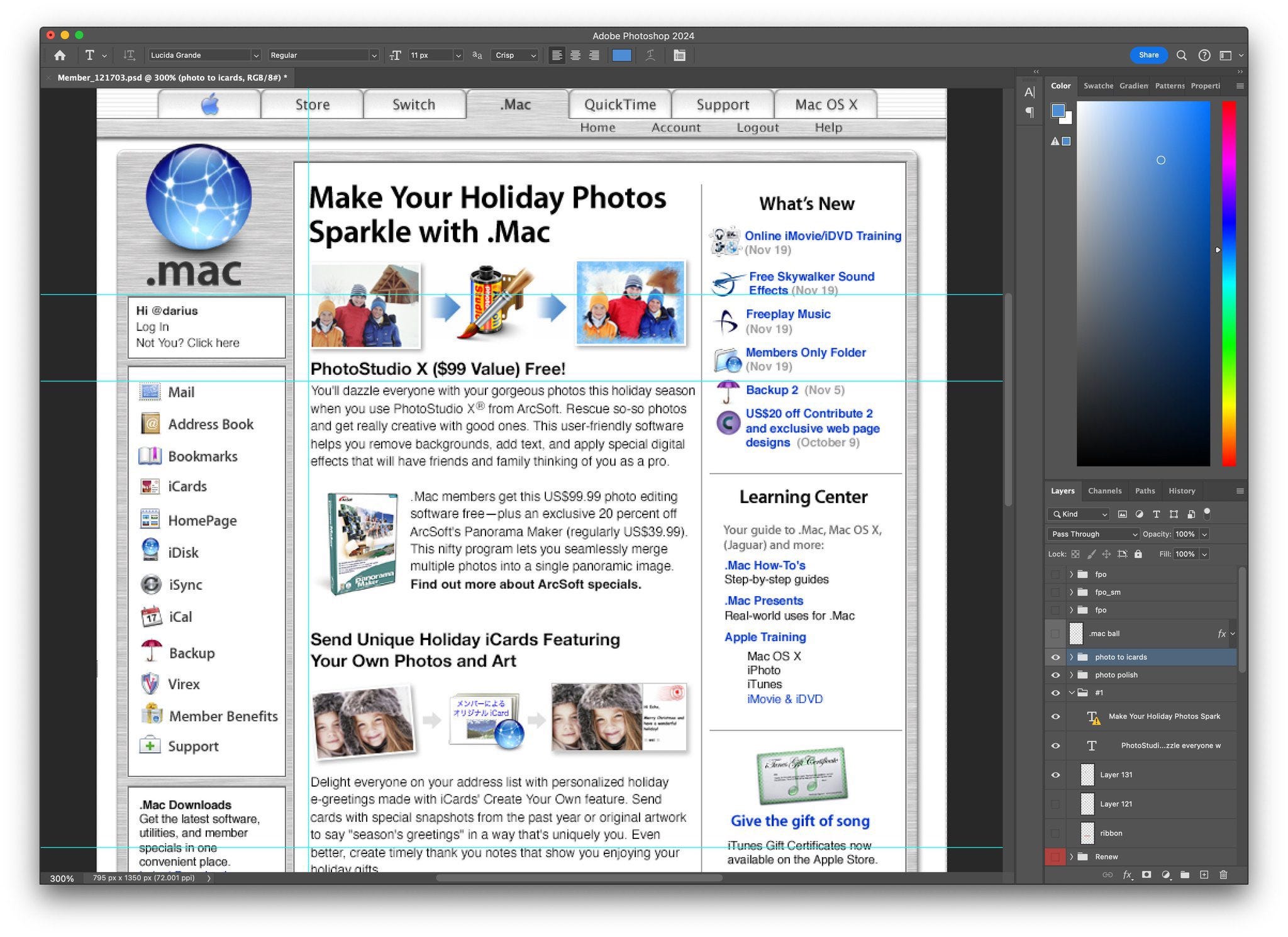Lock image pixels brush icon

[1091, 554]
